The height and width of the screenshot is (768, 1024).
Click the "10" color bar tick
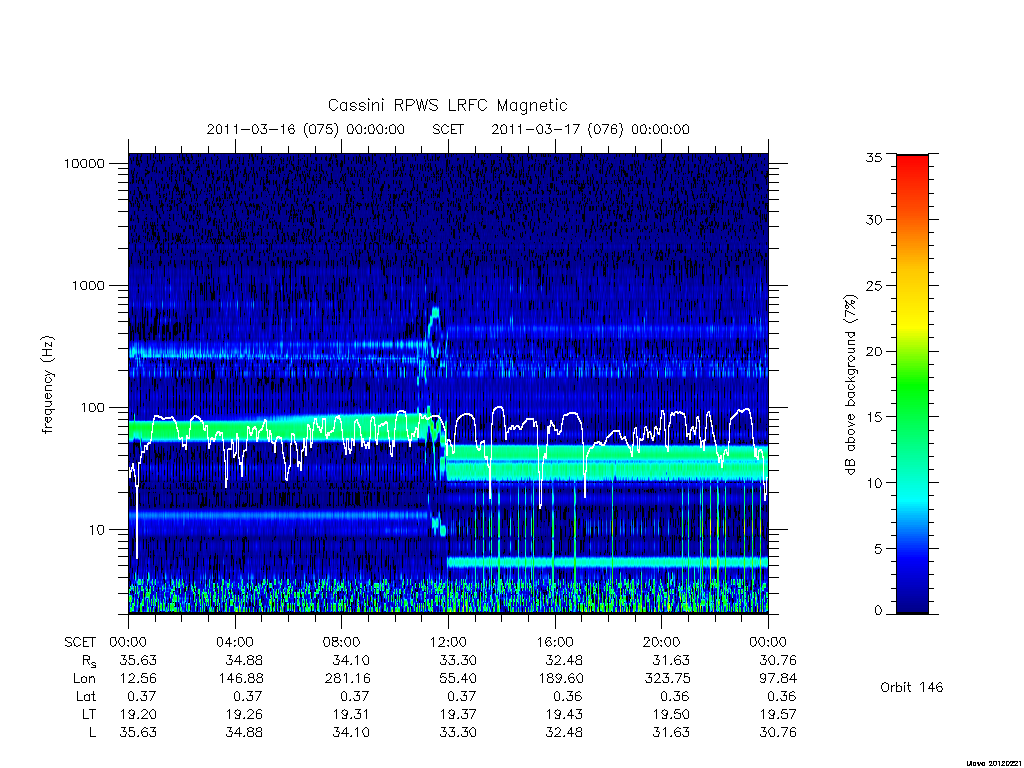click(x=874, y=483)
